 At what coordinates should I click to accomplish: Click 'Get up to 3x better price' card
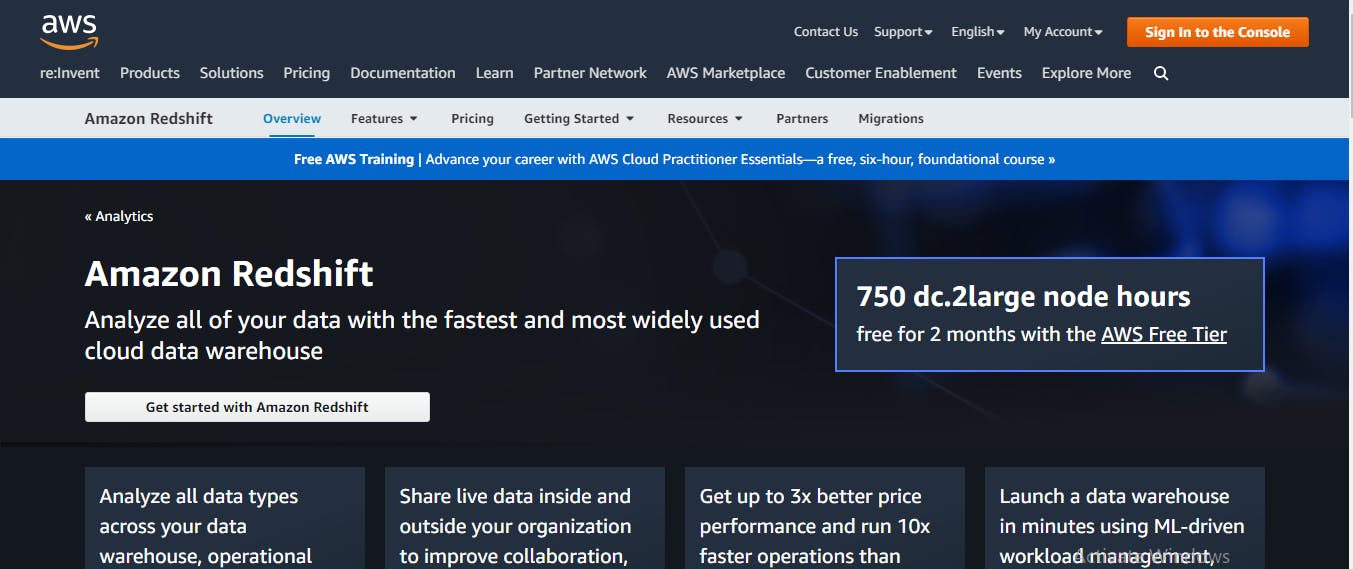[825, 518]
